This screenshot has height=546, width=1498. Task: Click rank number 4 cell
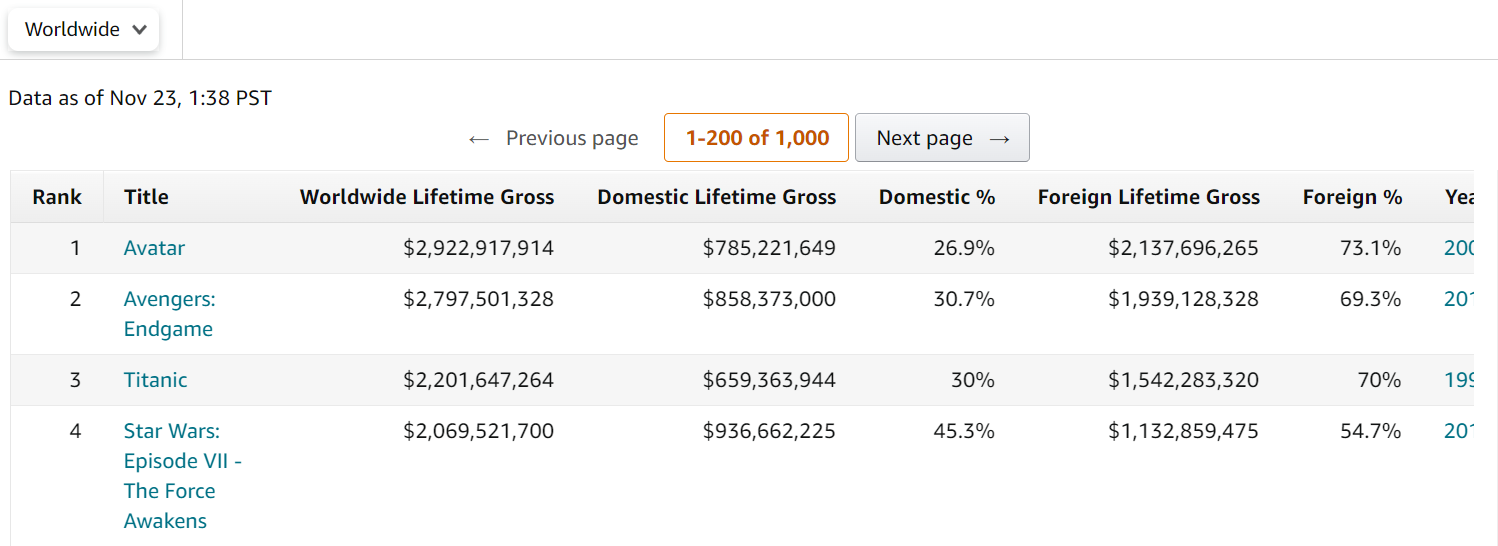click(75, 431)
